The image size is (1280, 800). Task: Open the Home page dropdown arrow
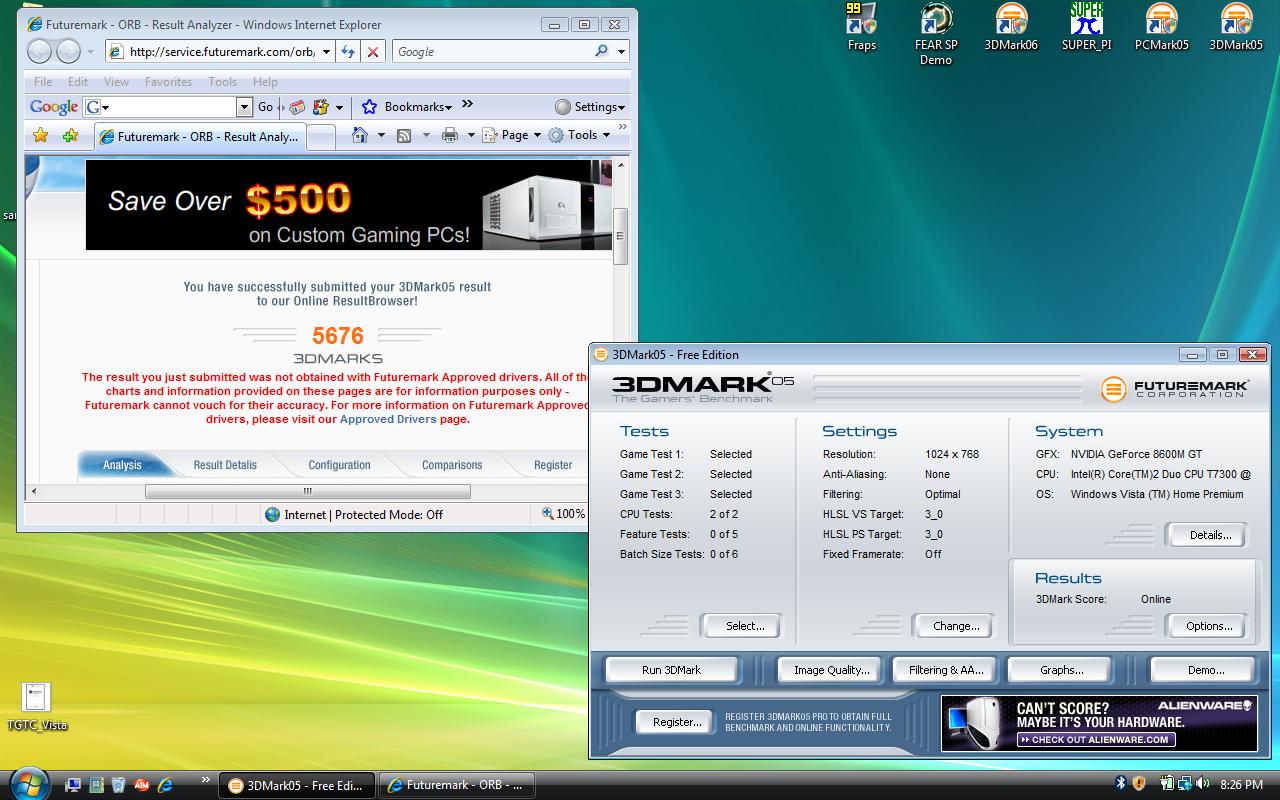tap(381, 135)
